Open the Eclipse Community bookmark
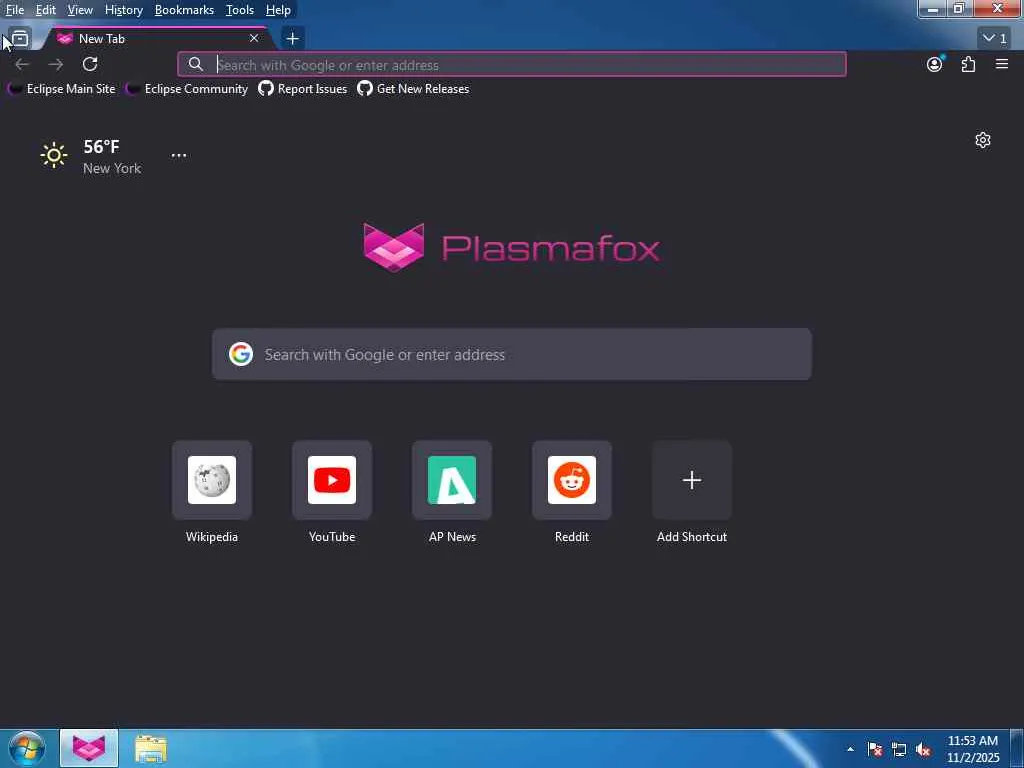This screenshot has height=768, width=1024. (187, 89)
